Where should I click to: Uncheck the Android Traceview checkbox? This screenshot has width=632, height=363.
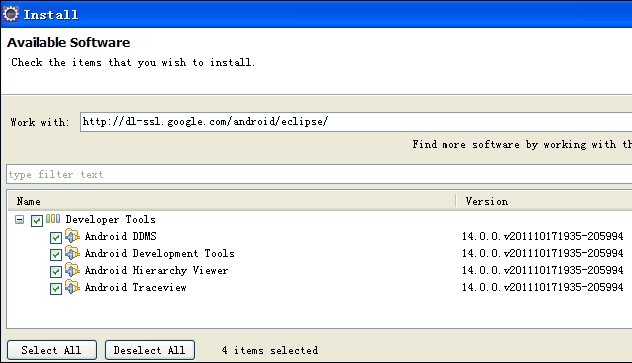point(56,289)
